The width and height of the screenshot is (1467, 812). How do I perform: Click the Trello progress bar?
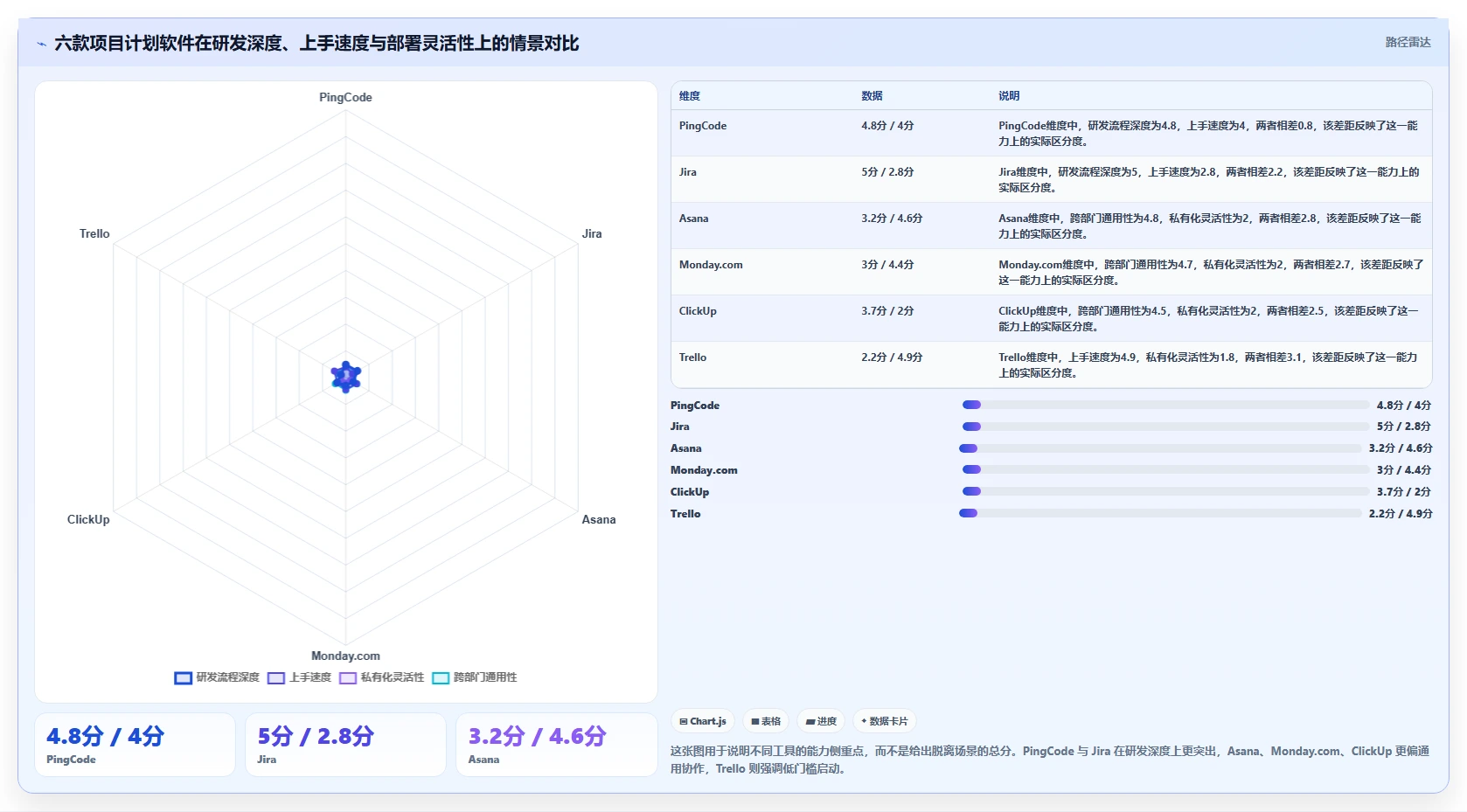coord(1160,513)
